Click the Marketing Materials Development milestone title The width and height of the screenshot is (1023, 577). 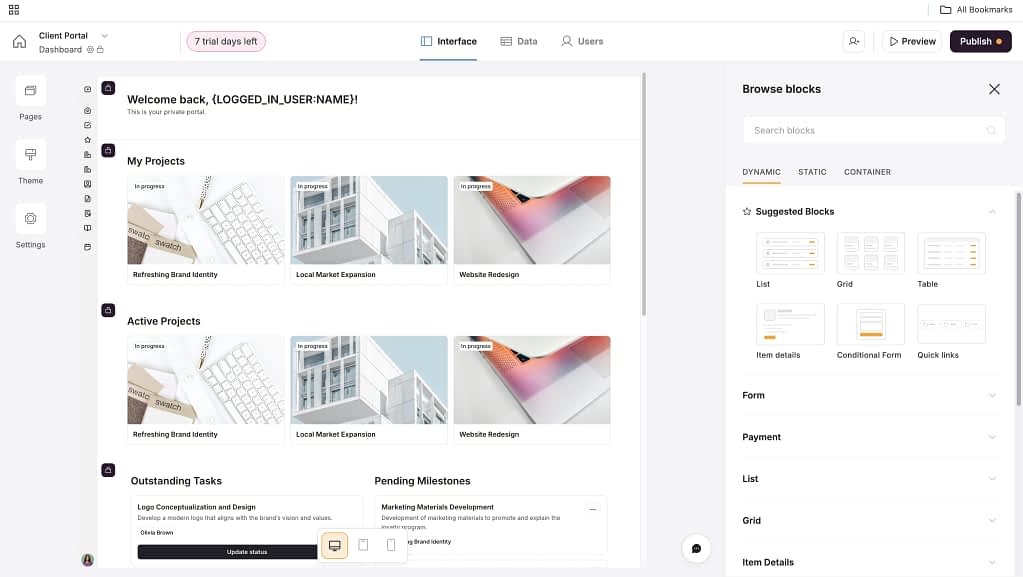[437, 507]
